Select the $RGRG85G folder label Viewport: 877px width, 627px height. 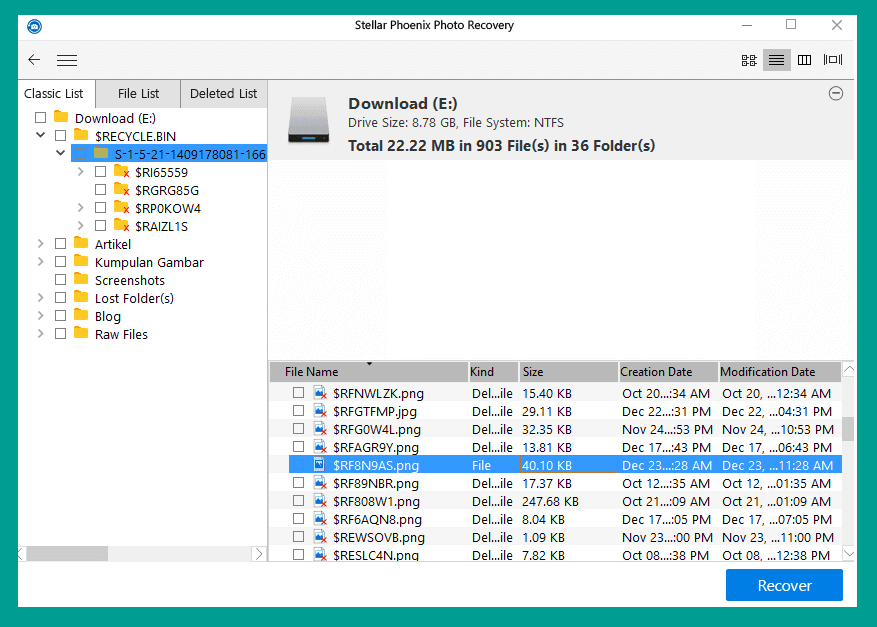[x=167, y=190]
